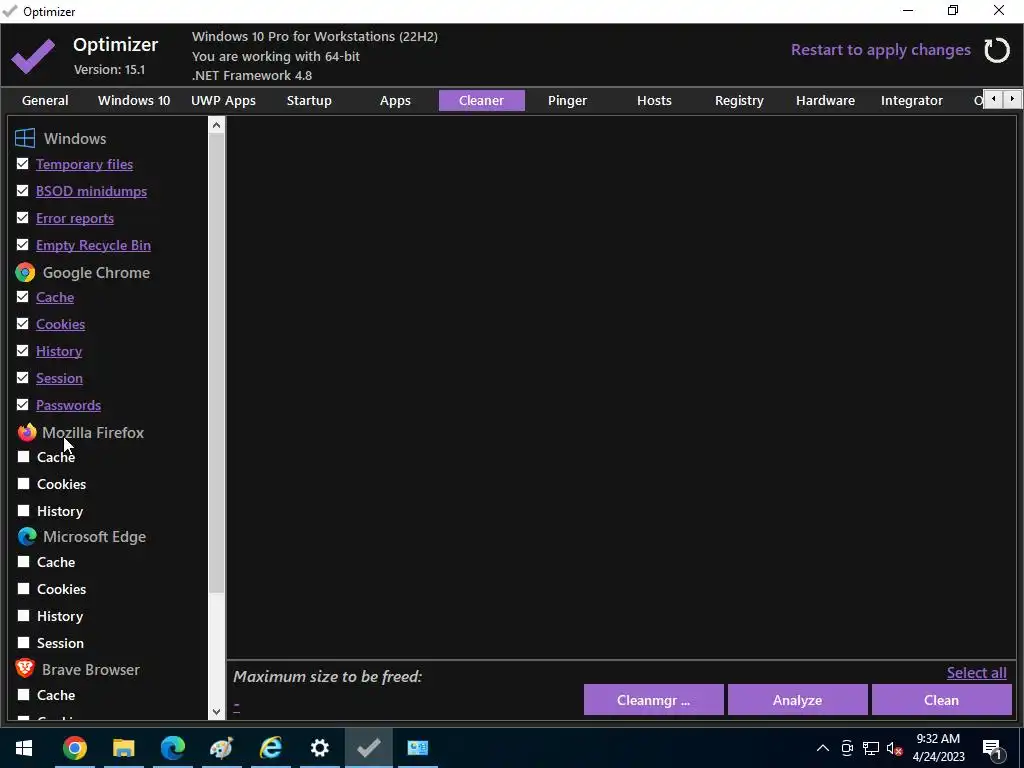
Task: Click the Mozilla Firefox icon in cleaner list
Action: pyautogui.click(x=27, y=432)
